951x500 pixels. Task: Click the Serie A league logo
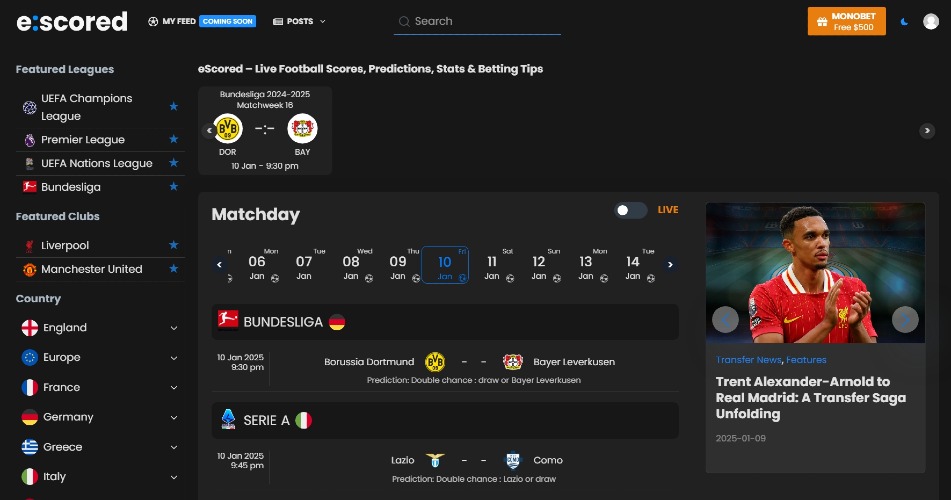(228, 419)
